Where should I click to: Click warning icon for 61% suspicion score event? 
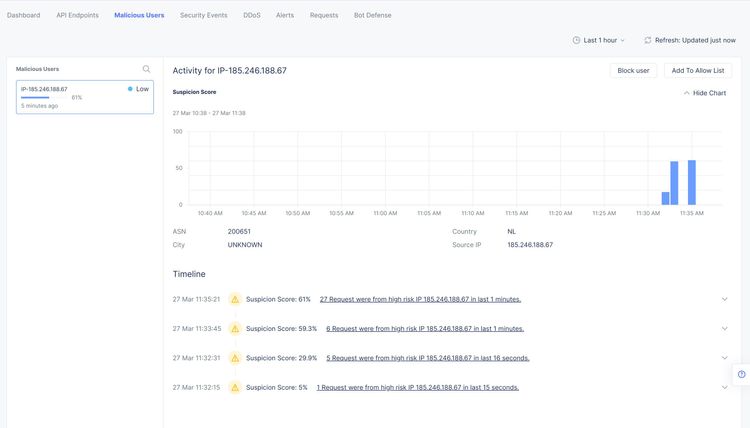235,299
